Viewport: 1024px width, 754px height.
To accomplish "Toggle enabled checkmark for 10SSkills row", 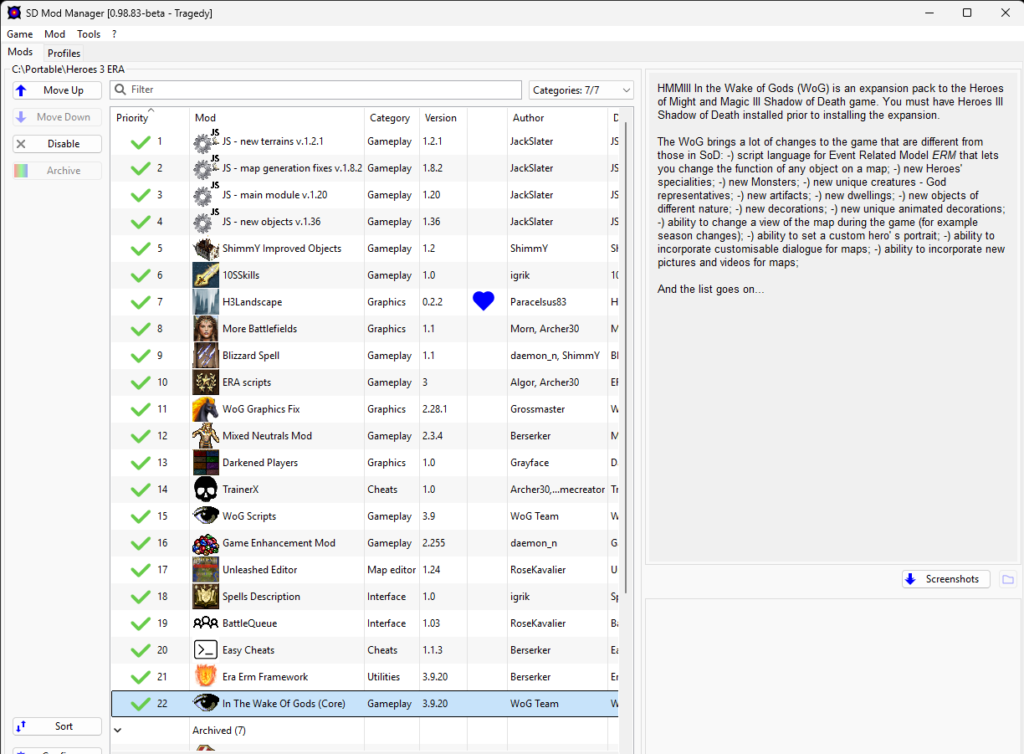I will 140,276.
